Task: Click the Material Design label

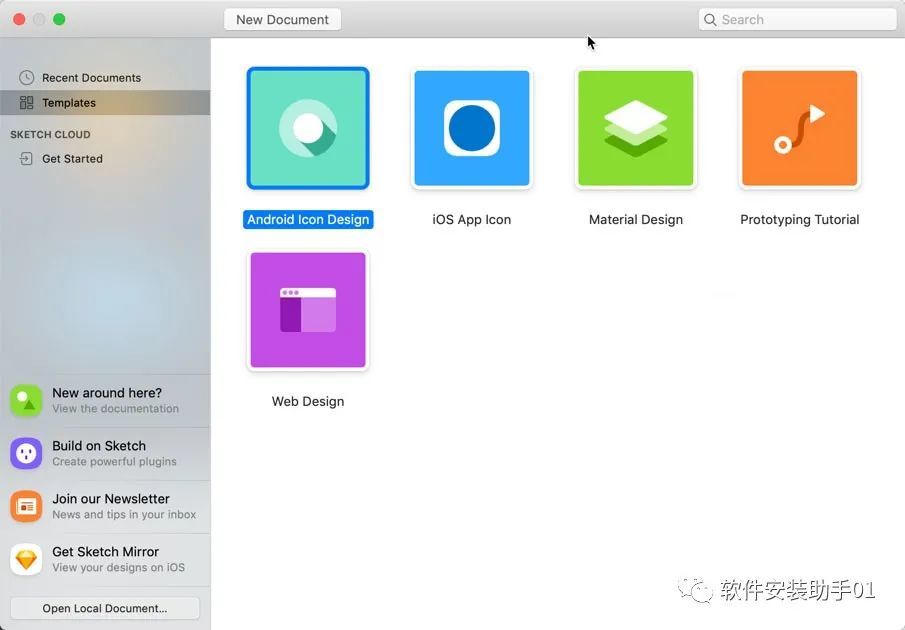Action: pyautogui.click(x=635, y=219)
